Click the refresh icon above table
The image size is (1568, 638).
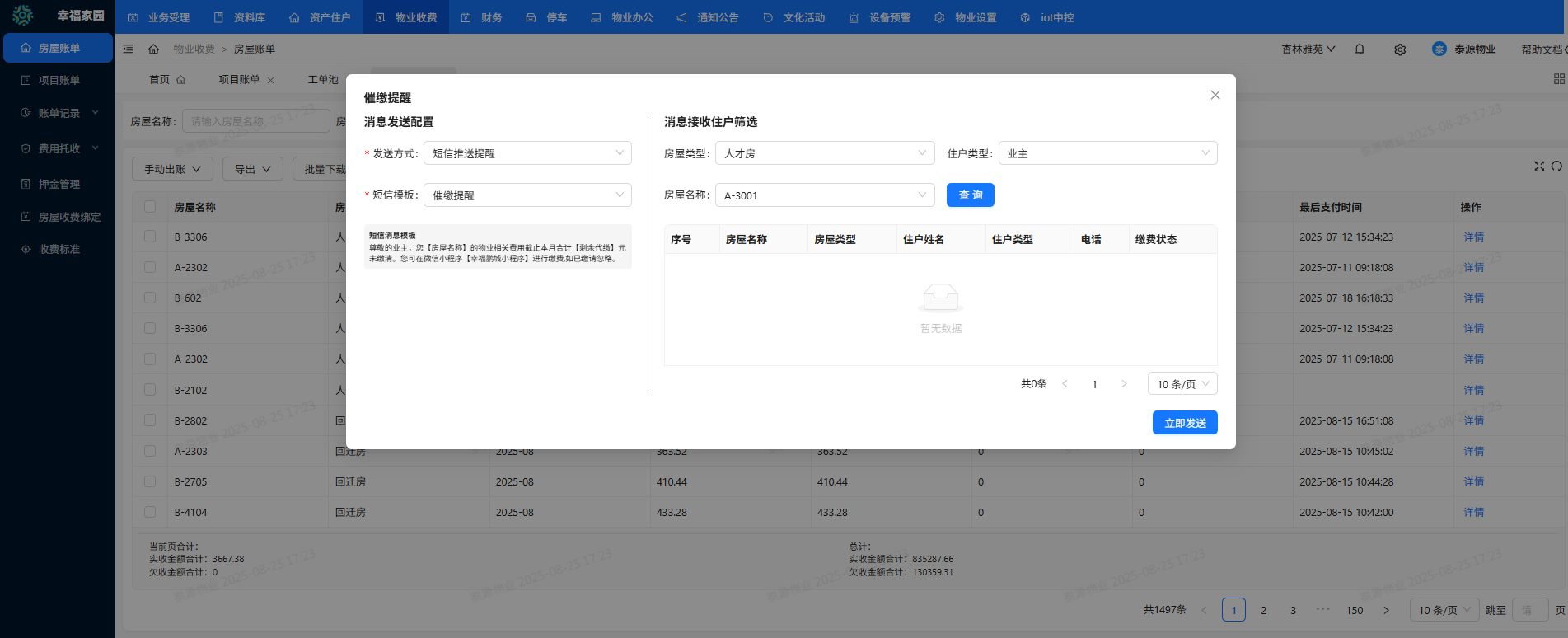pos(1556,167)
